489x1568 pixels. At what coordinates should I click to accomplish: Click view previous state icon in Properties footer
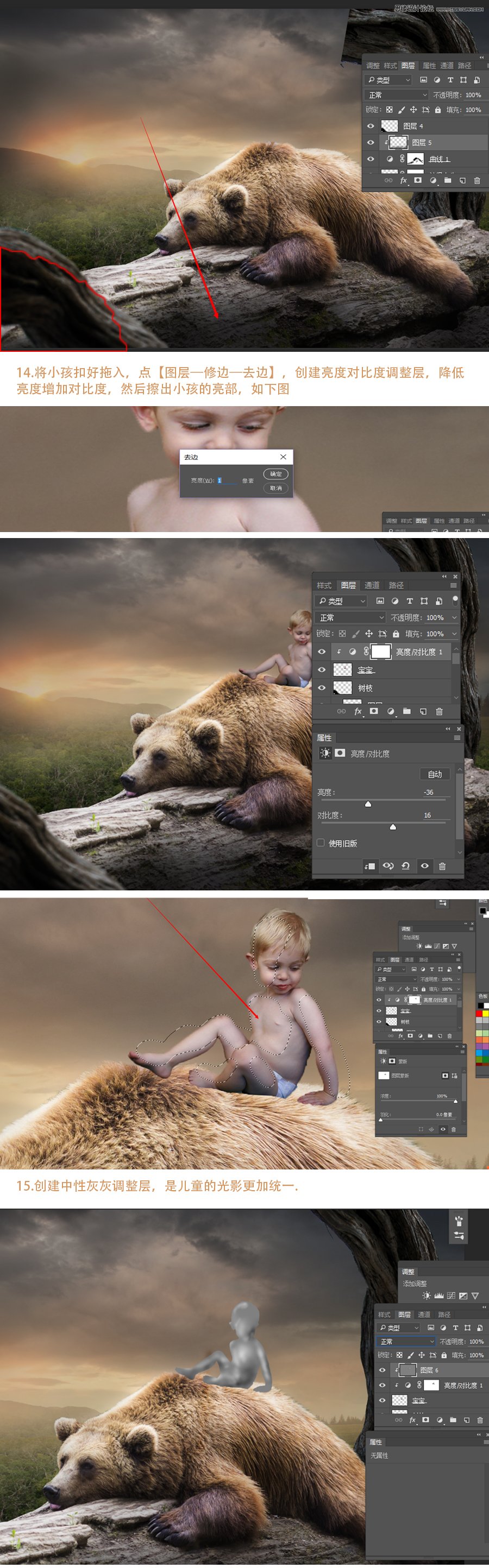click(388, 865)
